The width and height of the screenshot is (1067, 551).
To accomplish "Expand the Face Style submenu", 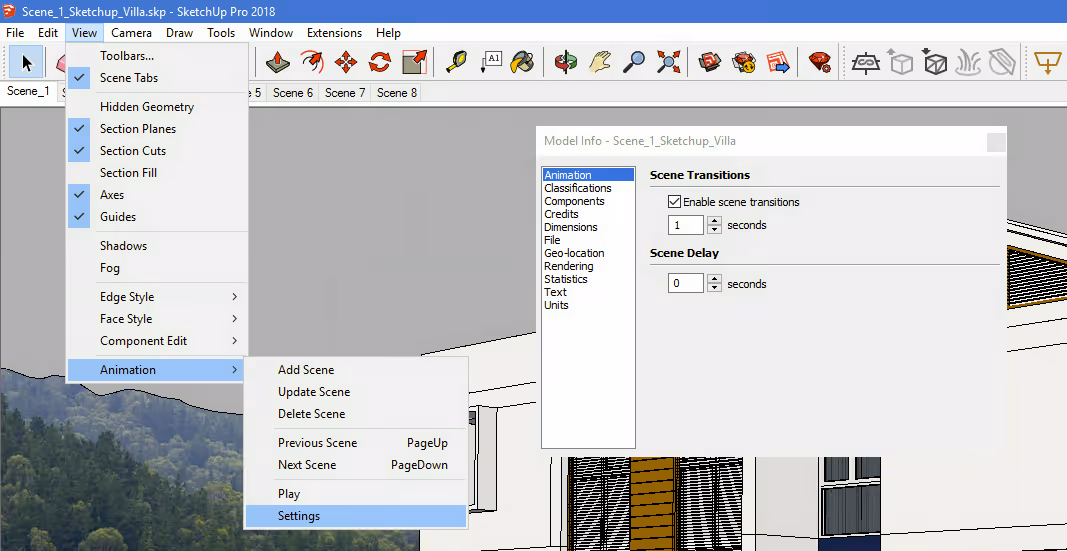I will pyautogui.click(x=157, y=318).
